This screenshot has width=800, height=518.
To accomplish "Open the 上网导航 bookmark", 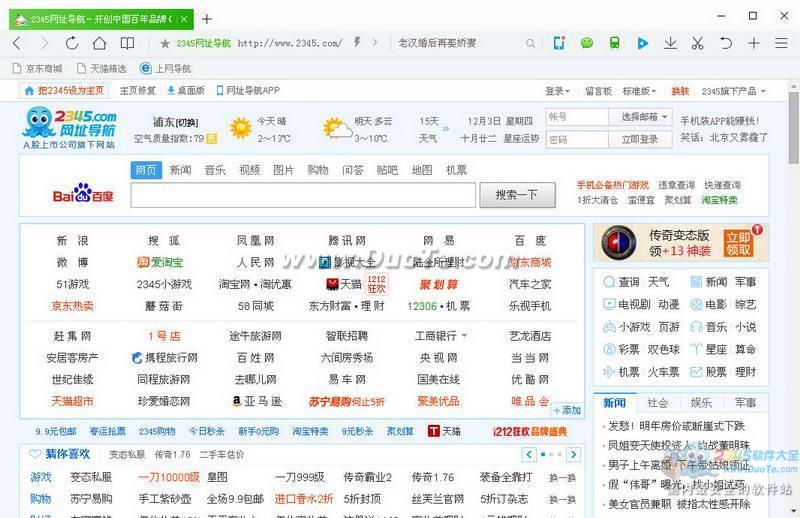I will tap(166, 68).
